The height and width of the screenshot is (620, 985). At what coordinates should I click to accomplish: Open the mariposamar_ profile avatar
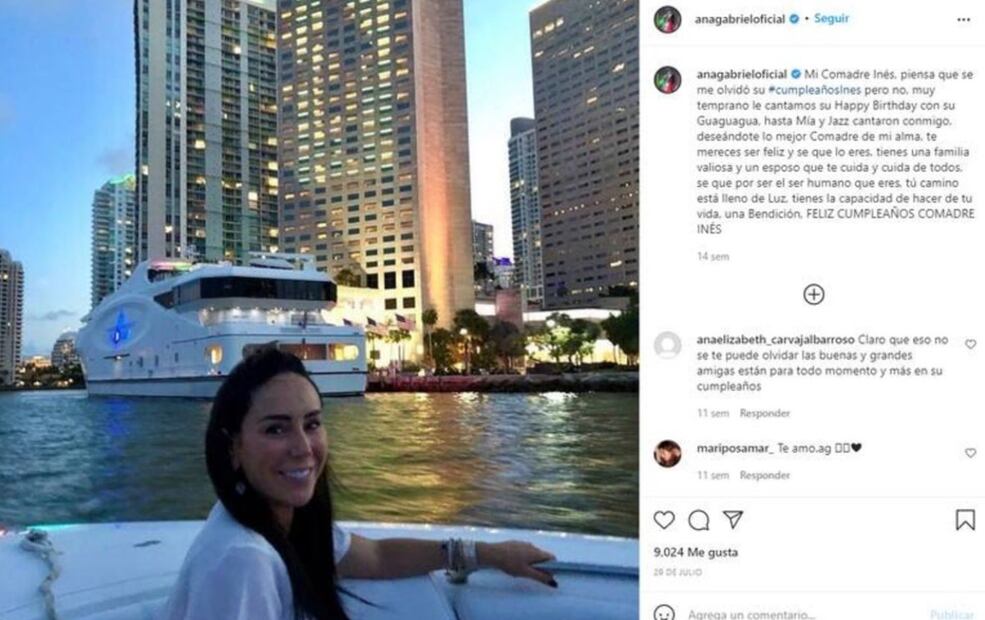[x=667, y=454]
